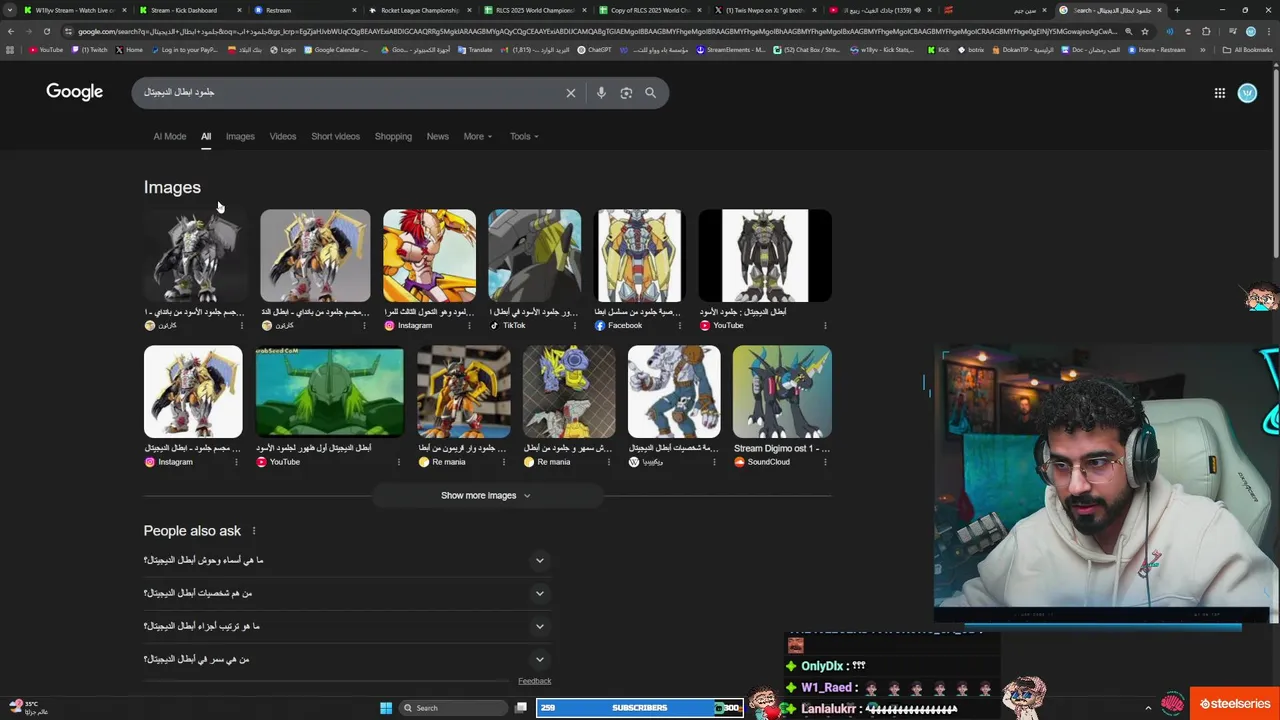Open the Tools dropdown
This screenshot has width=1280, height=720.
click(524, 136)
